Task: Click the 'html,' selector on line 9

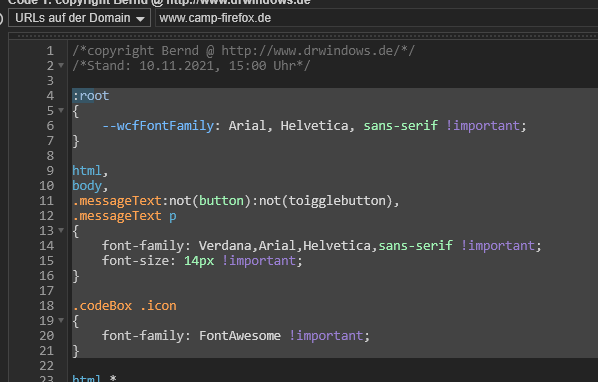Action: coord(90,171)
